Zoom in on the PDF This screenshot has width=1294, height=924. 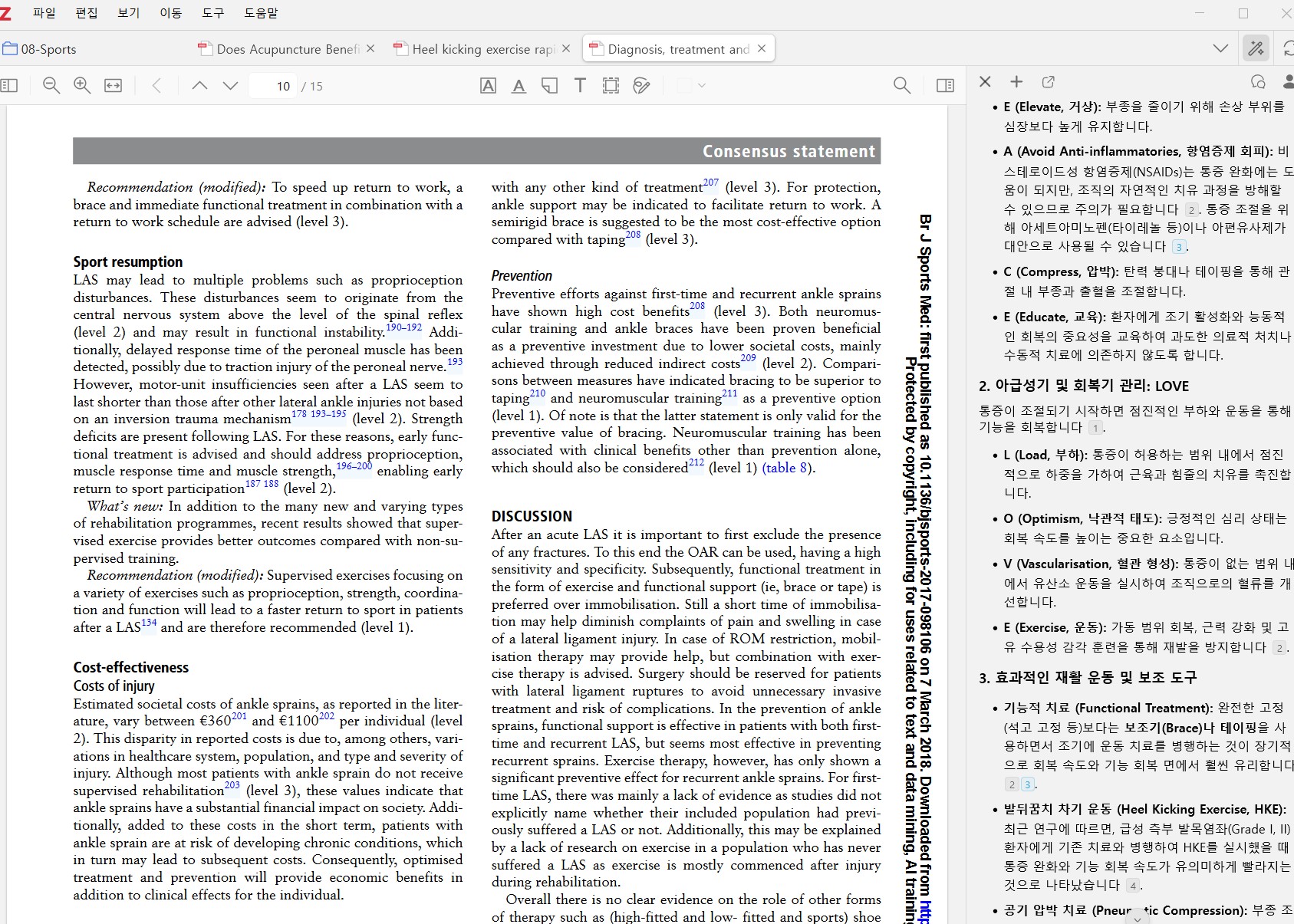(x=82, y=86)
